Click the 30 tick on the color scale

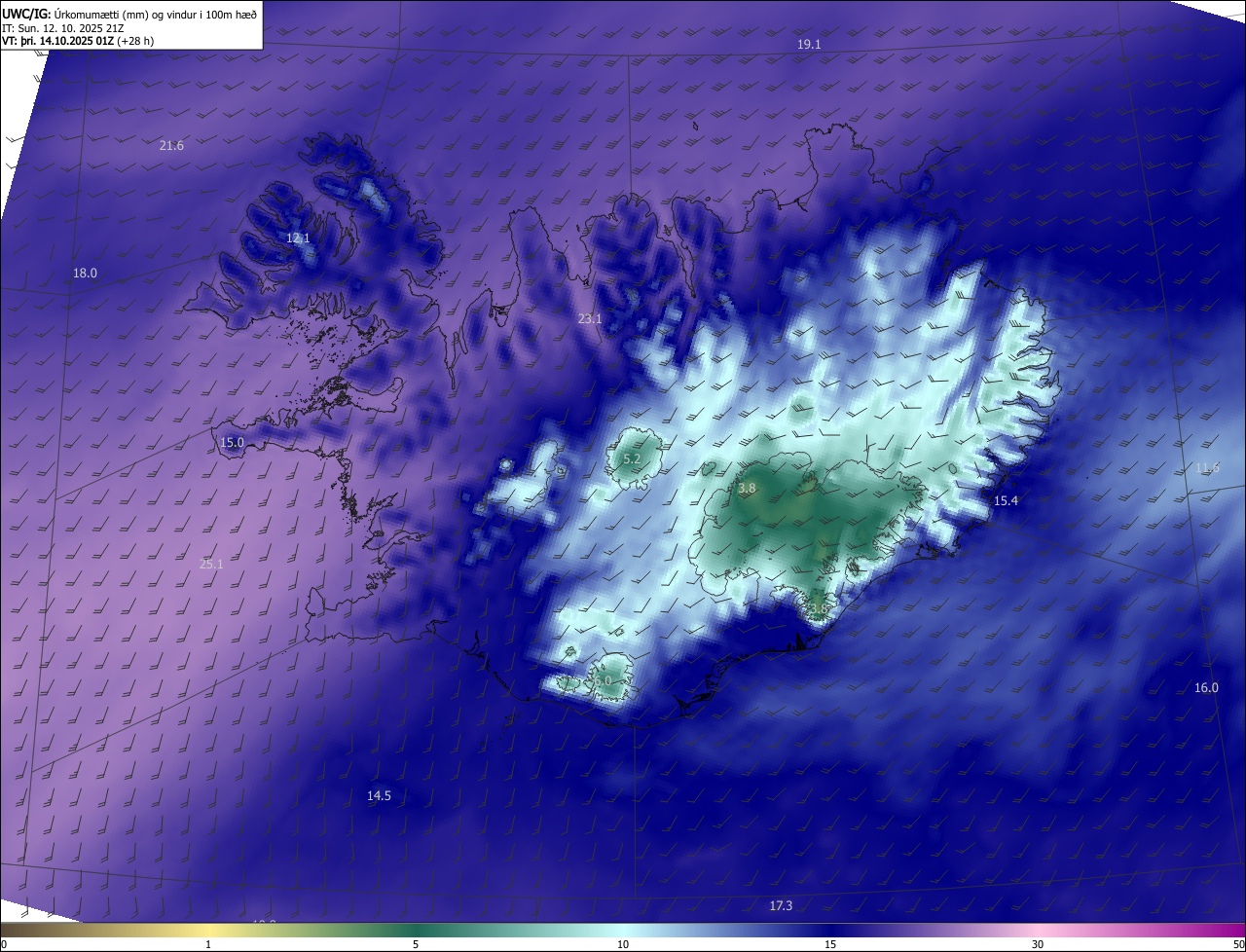pyautogui.click(x=1038, y=944)
